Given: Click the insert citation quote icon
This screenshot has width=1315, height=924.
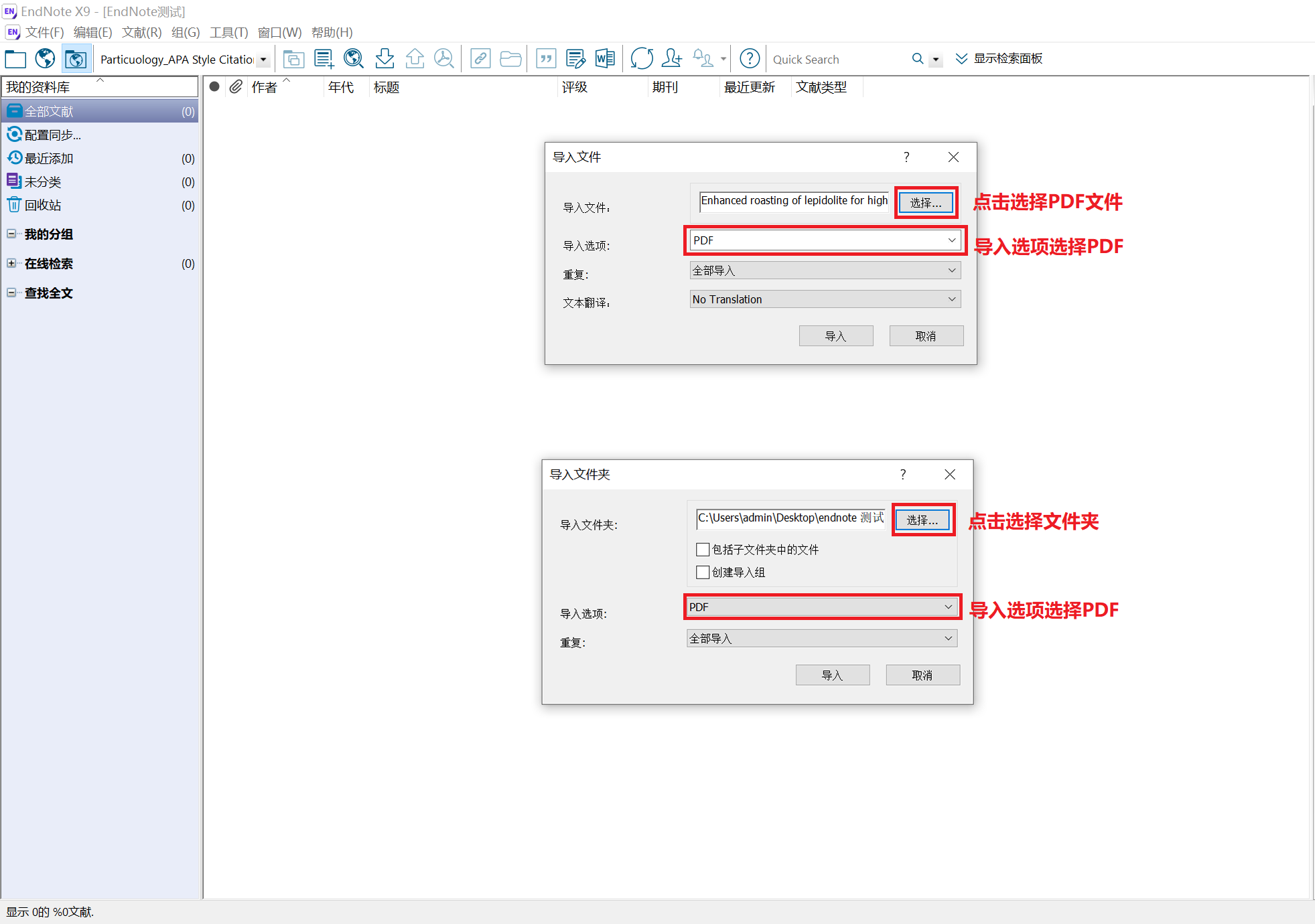Looking at the screenshot, I should 546,59.
